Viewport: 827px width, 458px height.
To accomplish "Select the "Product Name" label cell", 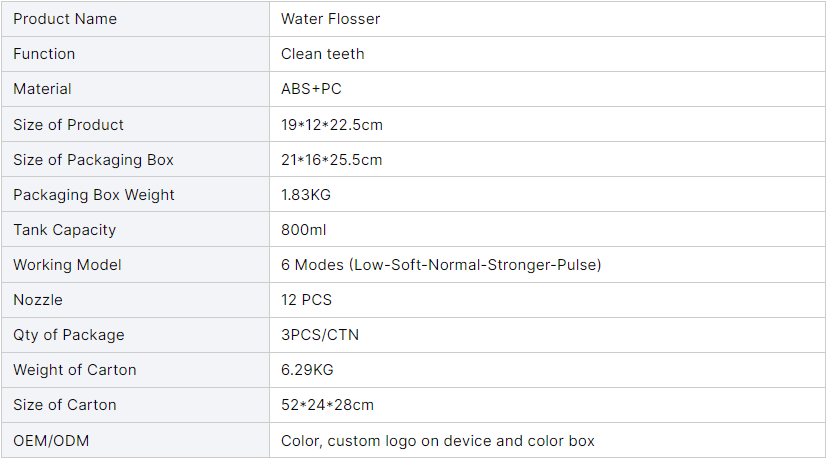I will [65, 19].
